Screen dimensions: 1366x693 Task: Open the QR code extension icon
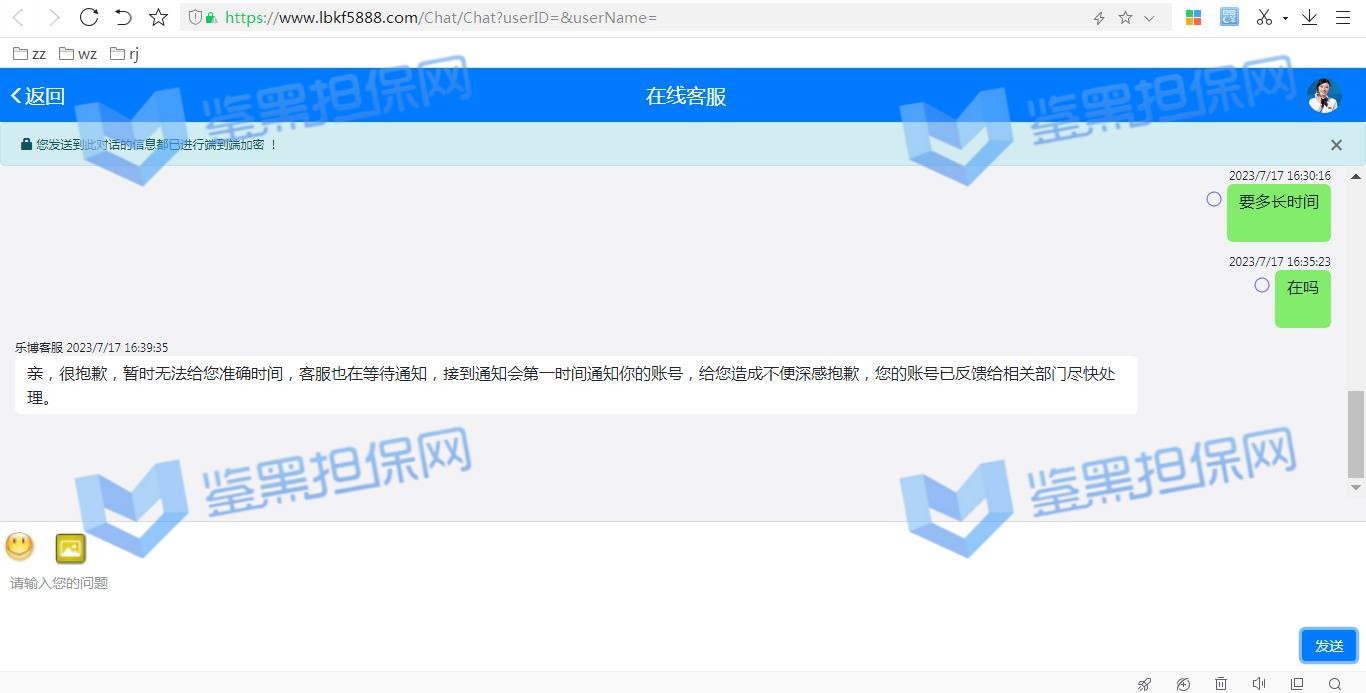point(1229,17)
